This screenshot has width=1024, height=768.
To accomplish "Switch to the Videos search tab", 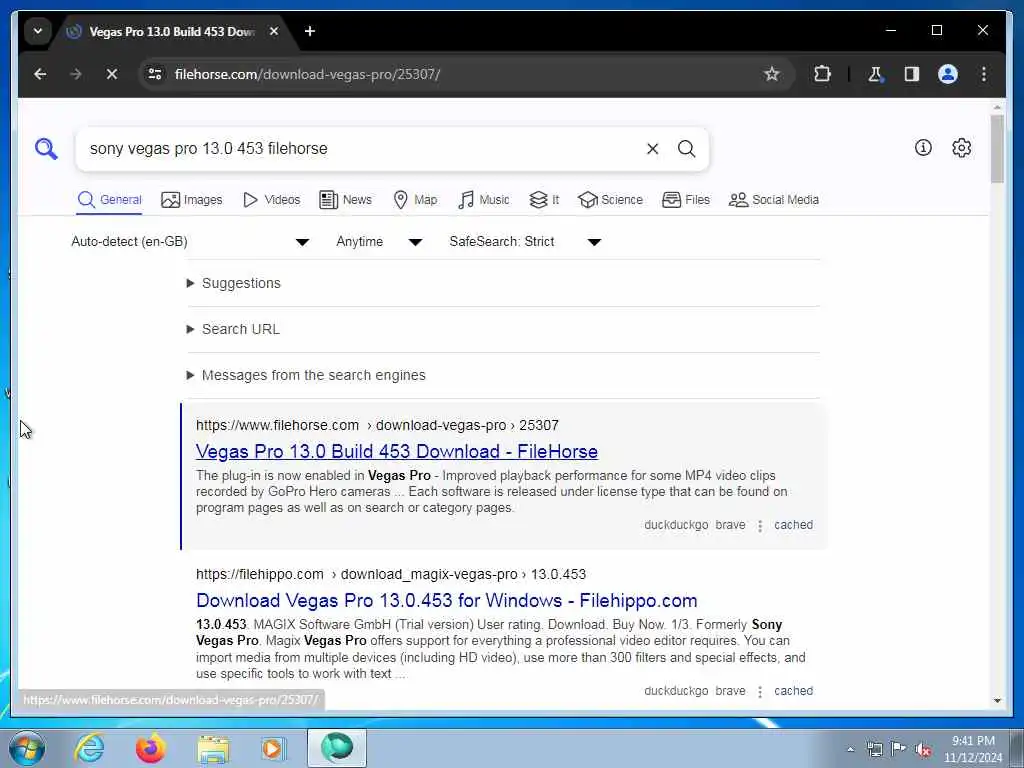I will (271, 200).
